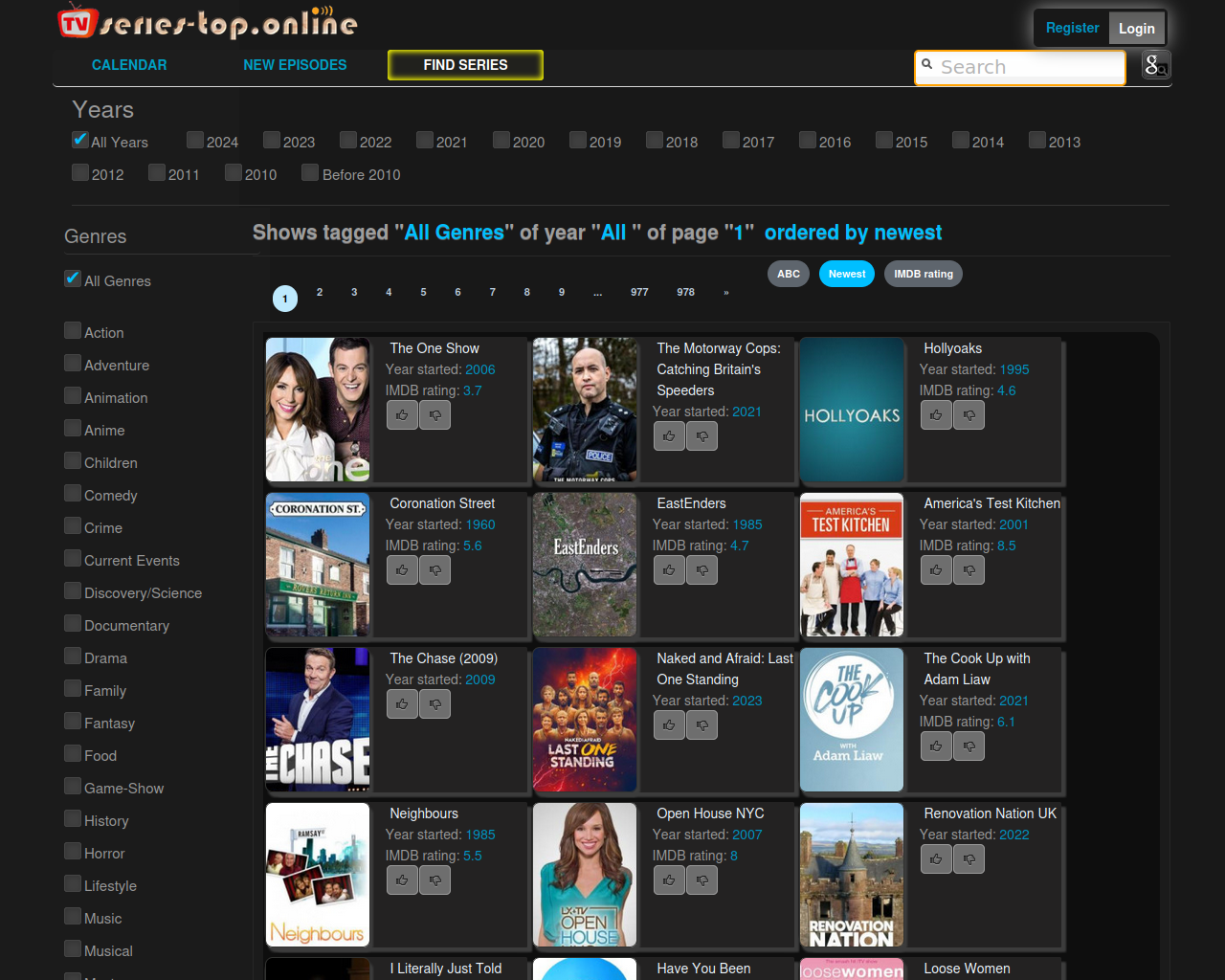The height and width of the screenshot is (980, 1225).
Task: Thumbs down Coronation Street
Action: pos(435,570)
